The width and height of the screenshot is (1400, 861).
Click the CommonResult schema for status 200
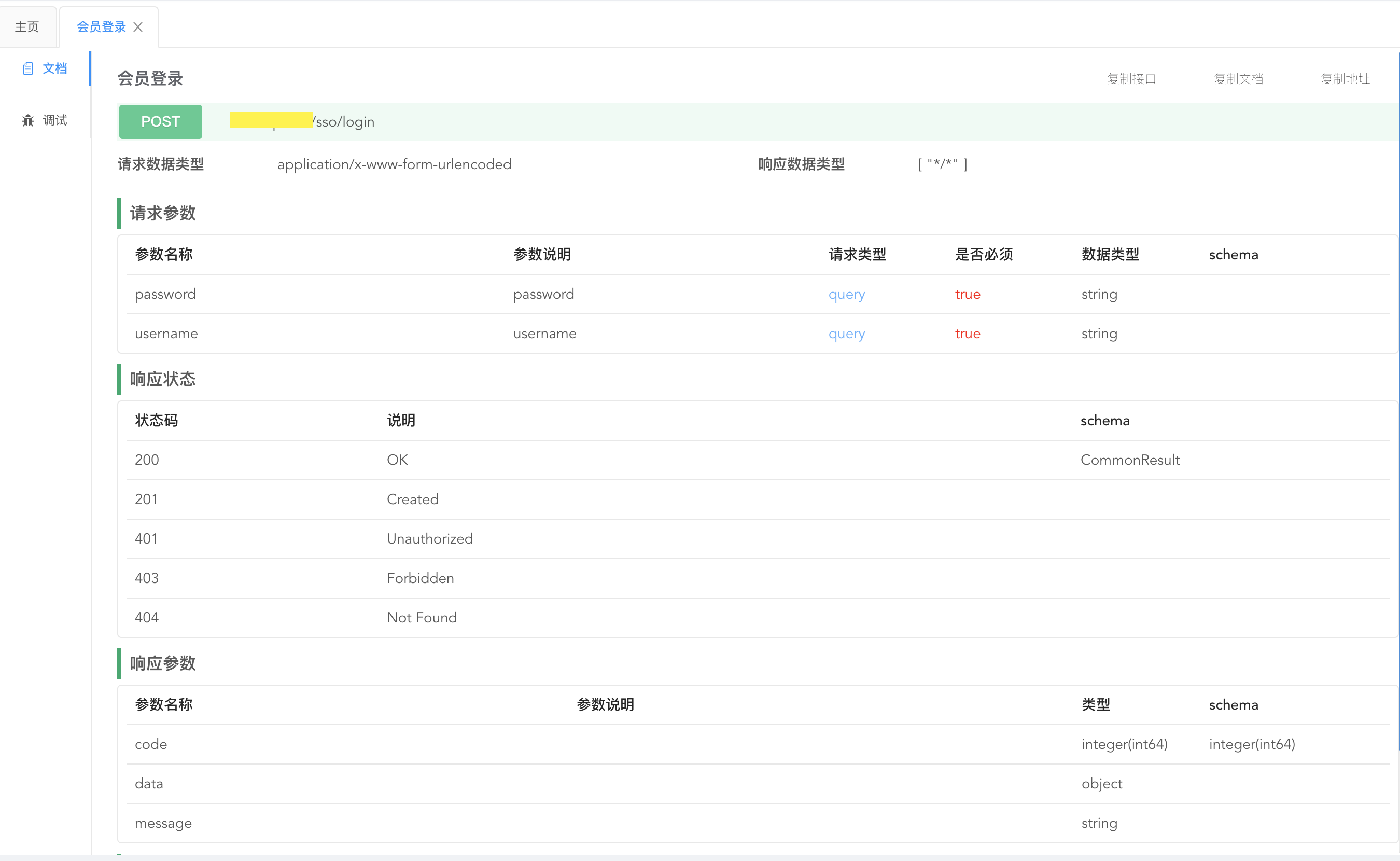[1130, 460]
